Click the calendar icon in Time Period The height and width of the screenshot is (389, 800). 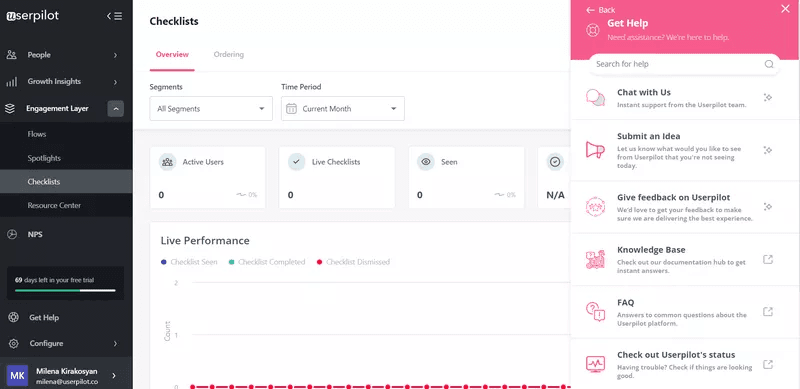(x=291, y=109)
